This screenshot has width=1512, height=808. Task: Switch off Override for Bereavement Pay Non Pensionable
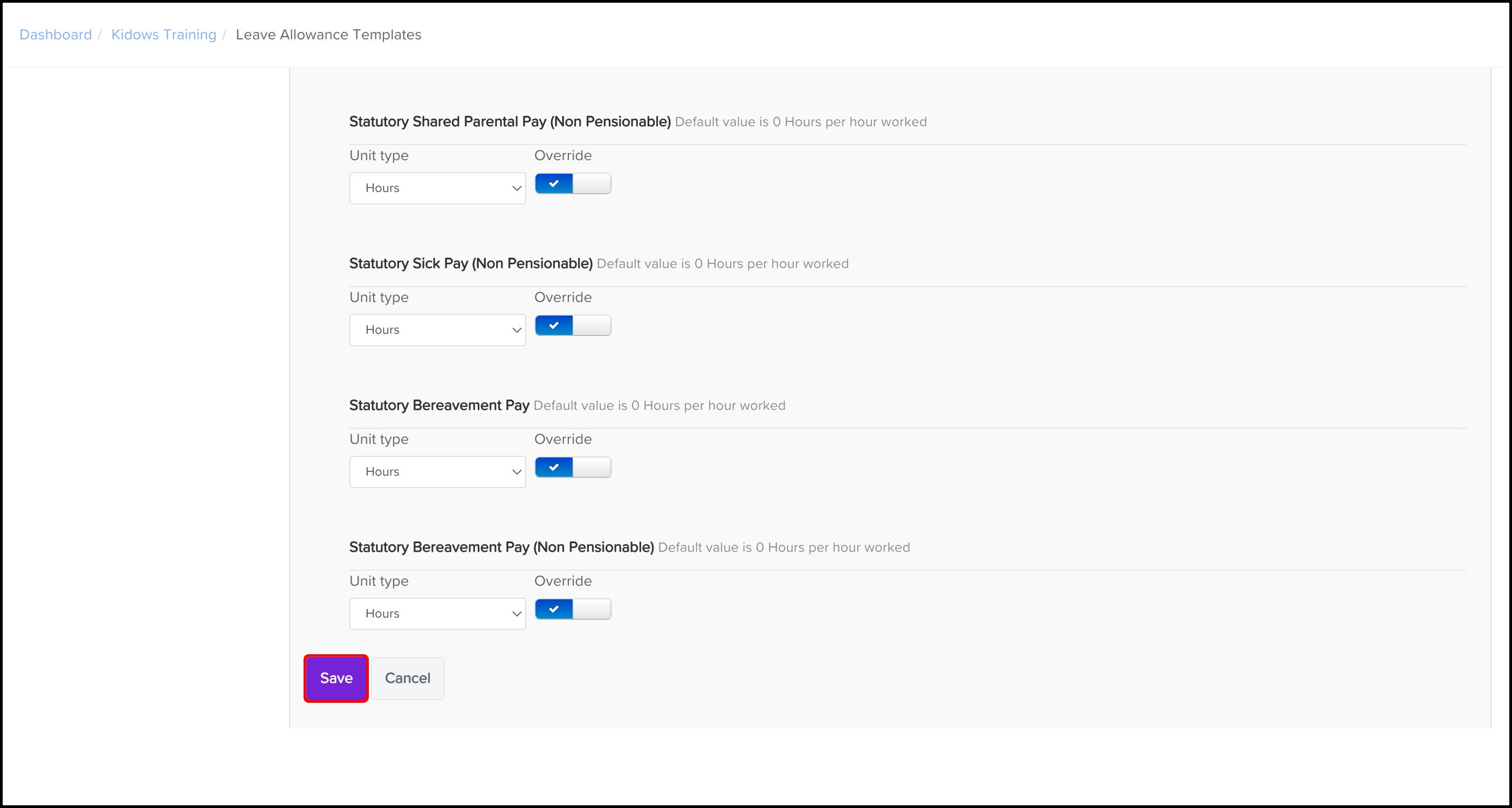(x=573, y=609)
